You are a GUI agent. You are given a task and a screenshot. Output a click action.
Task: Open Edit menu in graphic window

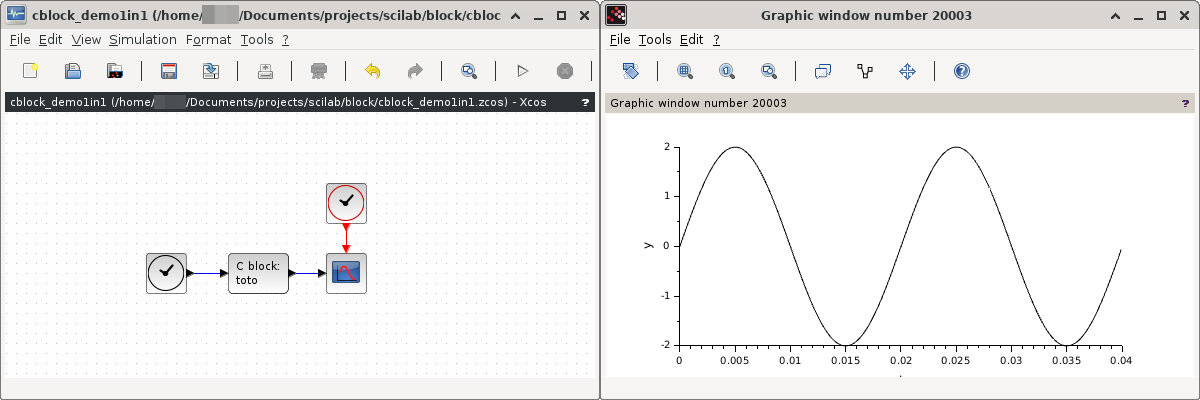(692, 40)
